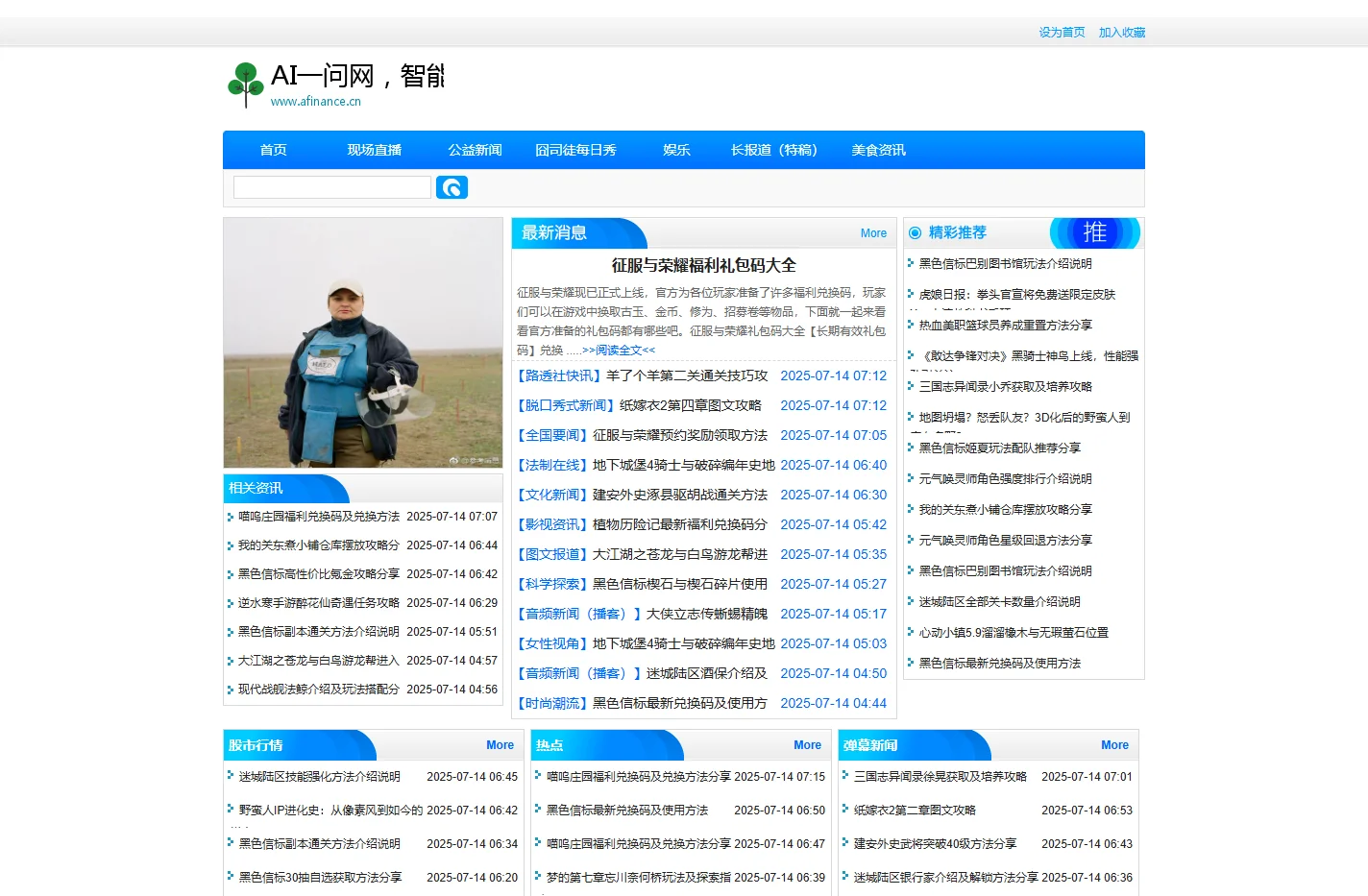Open 羊了个羊第二关通关技巧攻 article
Viewport: 1368px width, 896px height.
[687, 375]
